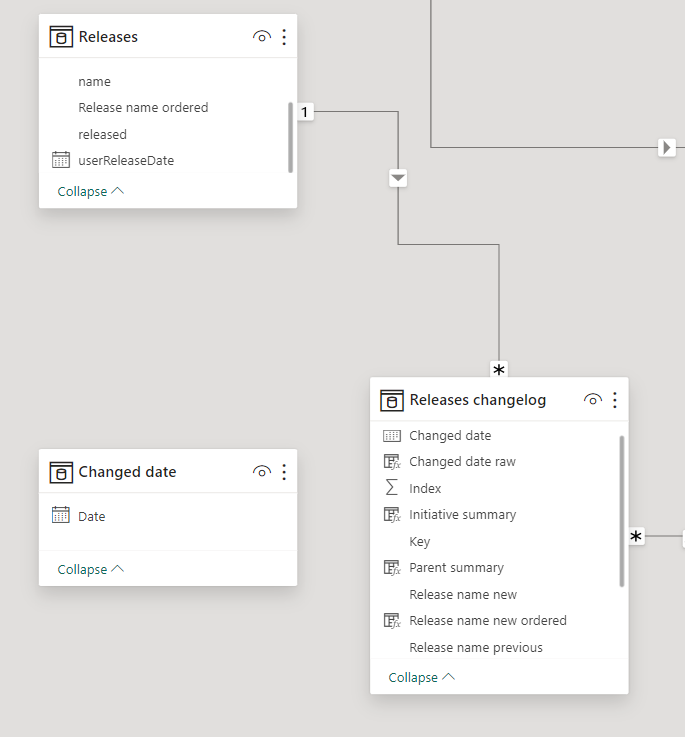The image size is (685, 737).
Task: Click calculated column icon for Initiative summary
Action: 392,515
